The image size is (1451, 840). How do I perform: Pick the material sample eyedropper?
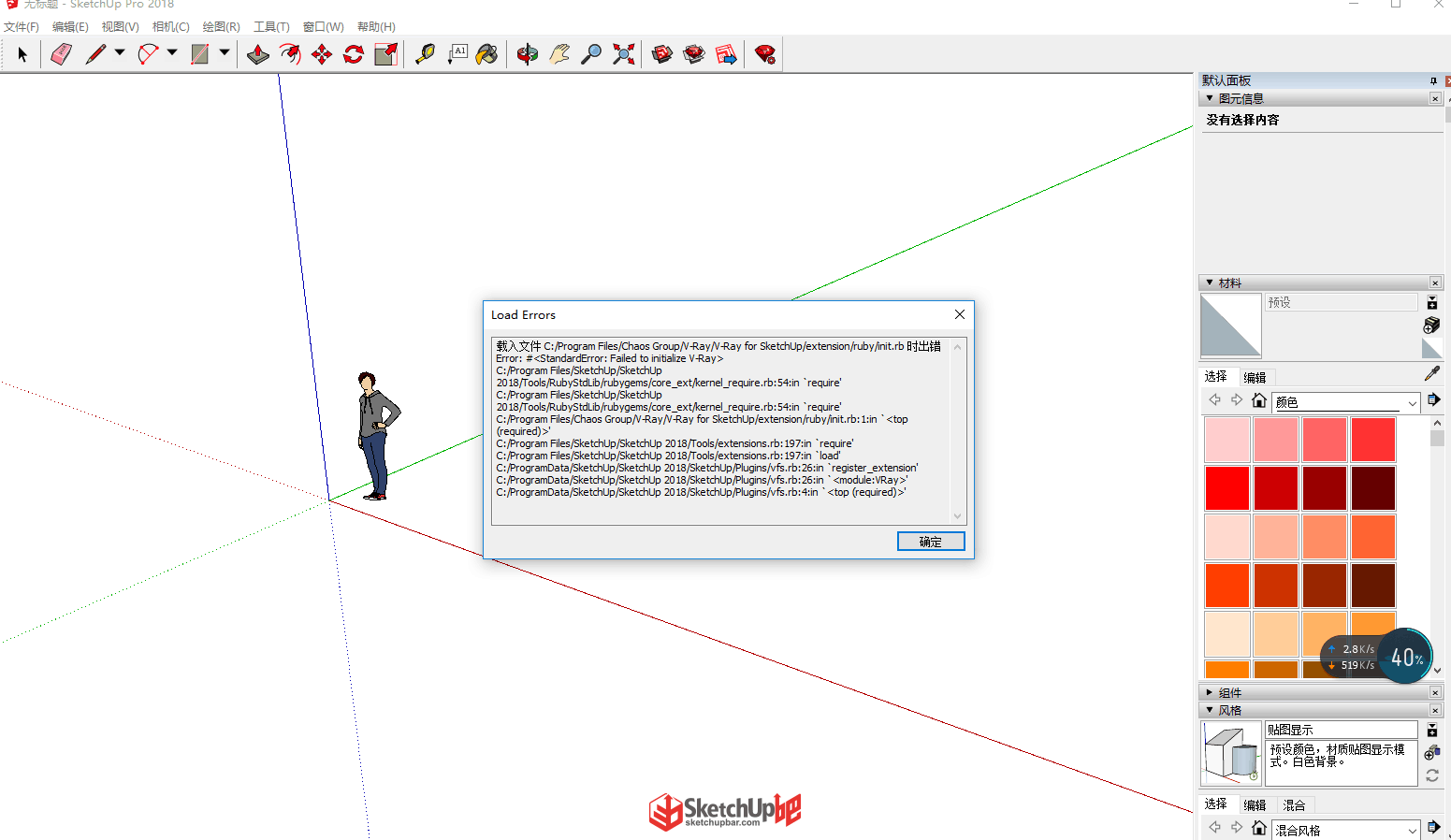click(x=1431, y=373)
